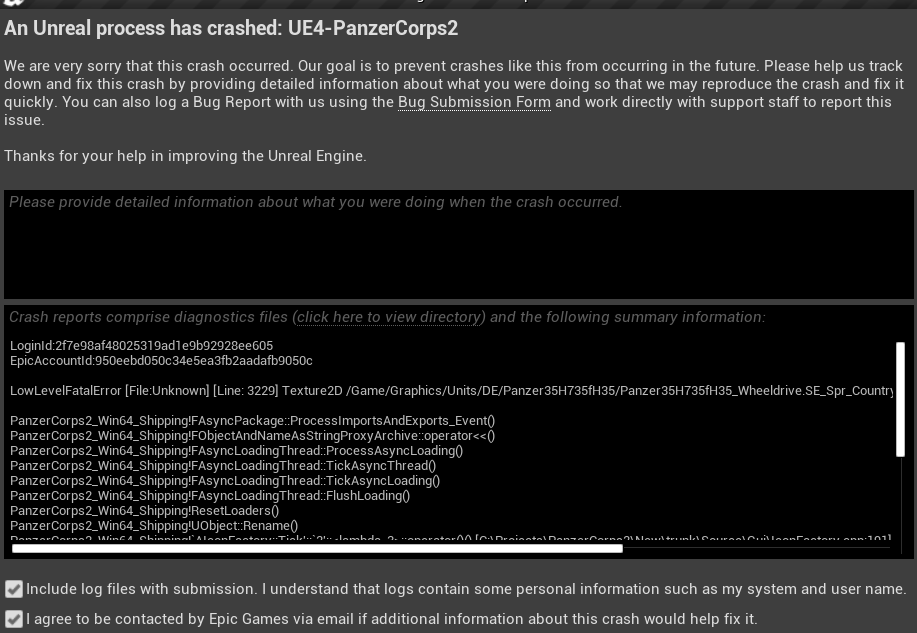Click the TickAsyncLoading stack line
The height and width of the screenshot is (633, 917).
point(225,481)
